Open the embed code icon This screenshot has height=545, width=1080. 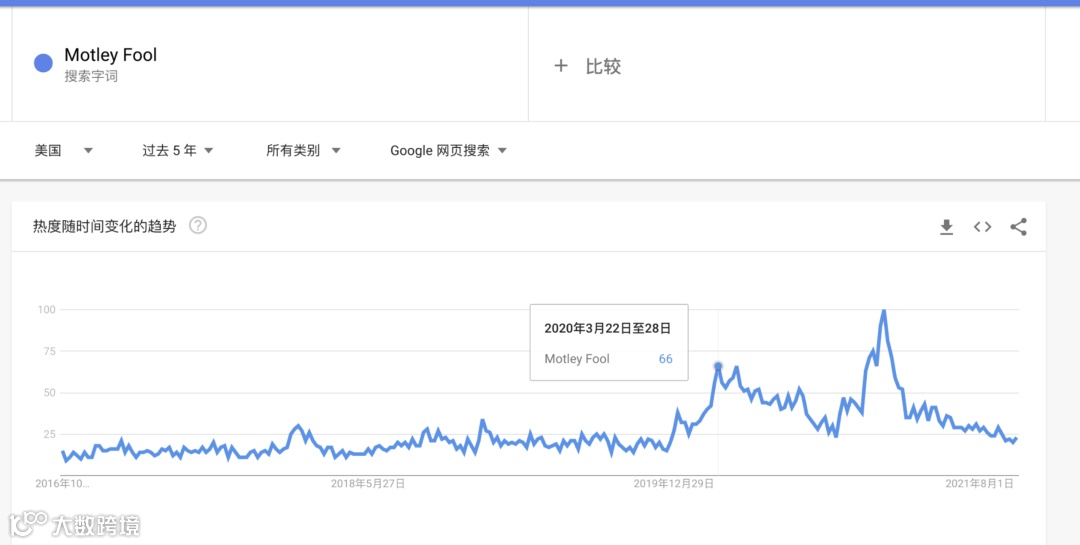click(x=982, y=227)
